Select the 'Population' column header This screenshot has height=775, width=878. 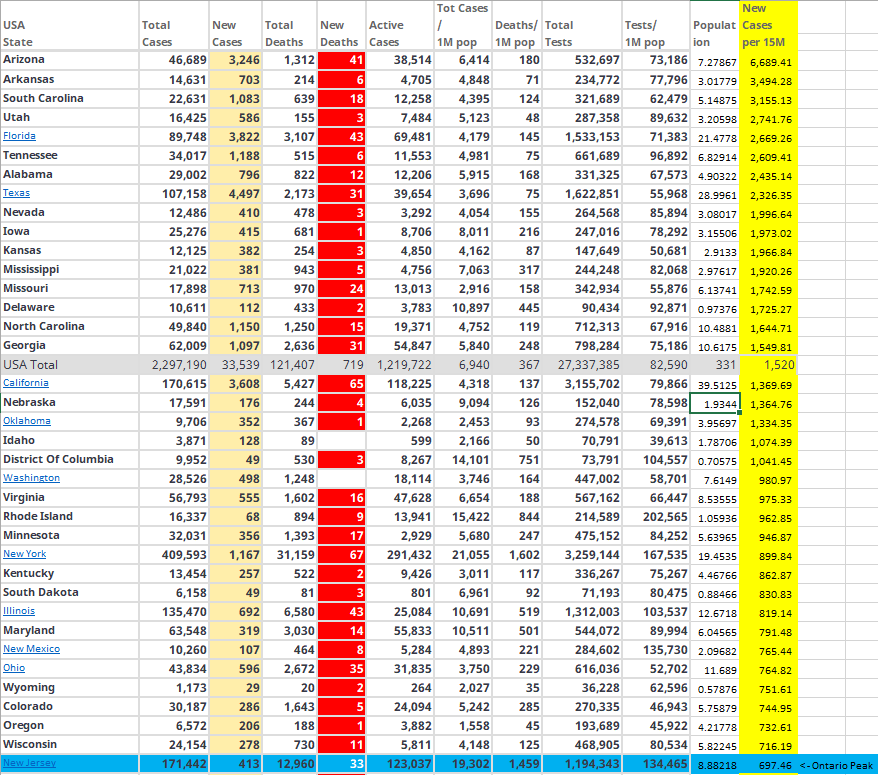[715, 26]
